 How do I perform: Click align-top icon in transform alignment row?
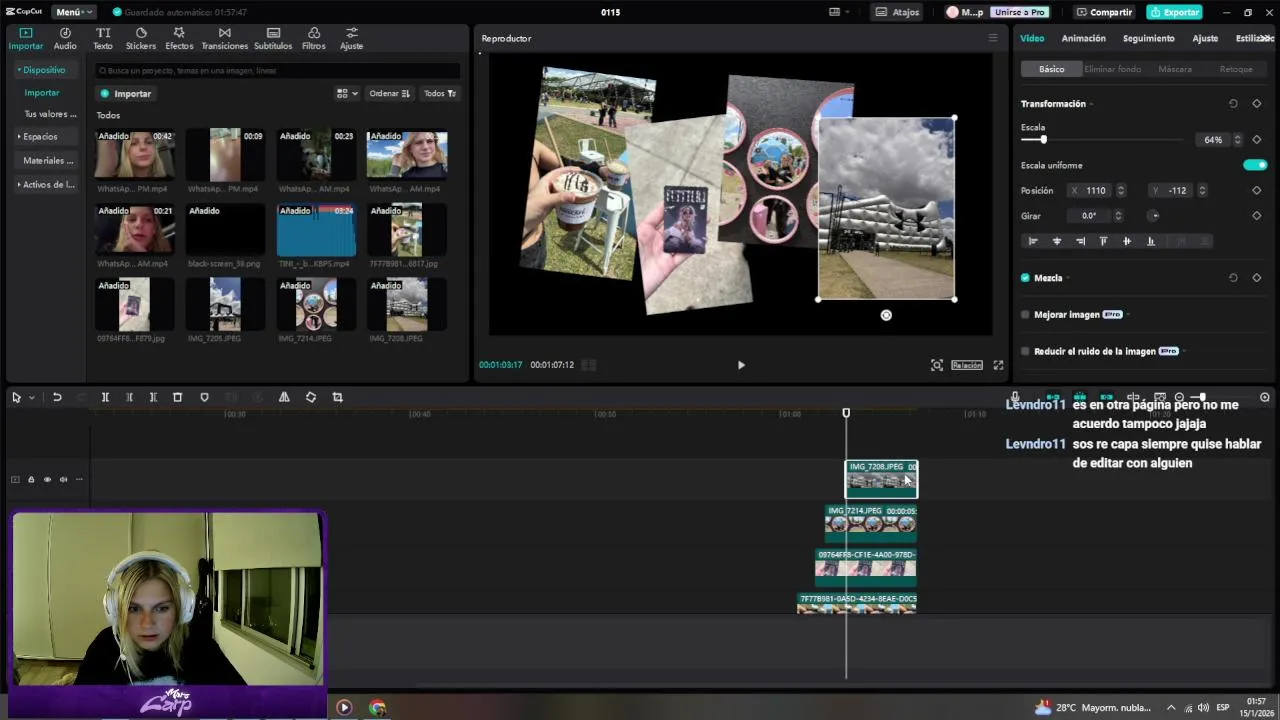click(x=1103, y=241)
